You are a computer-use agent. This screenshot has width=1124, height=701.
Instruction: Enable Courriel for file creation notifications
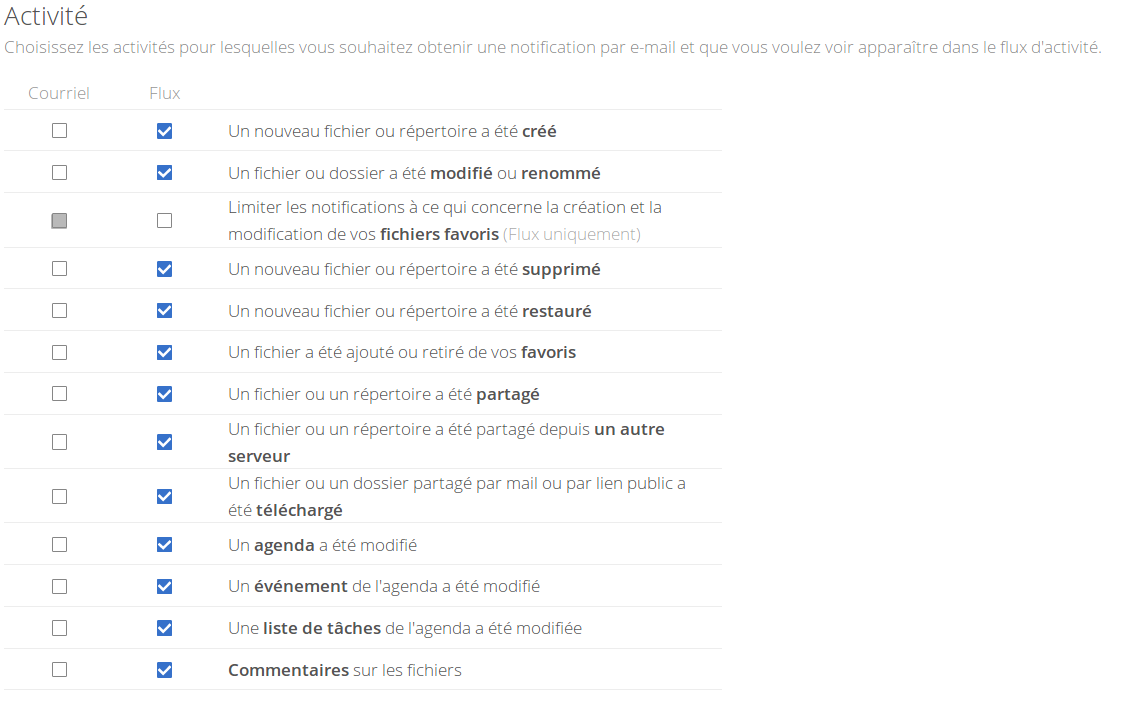(x=59, y=131)
